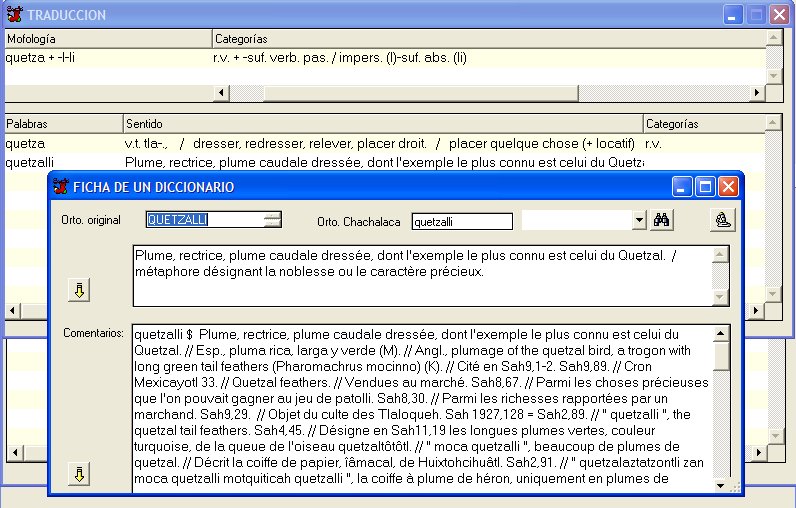The height and width of the screenshot is (508, 796).
Task: Maximize the FICHA DE UN DICCIONARIO window
Action: tap(705, 187)
